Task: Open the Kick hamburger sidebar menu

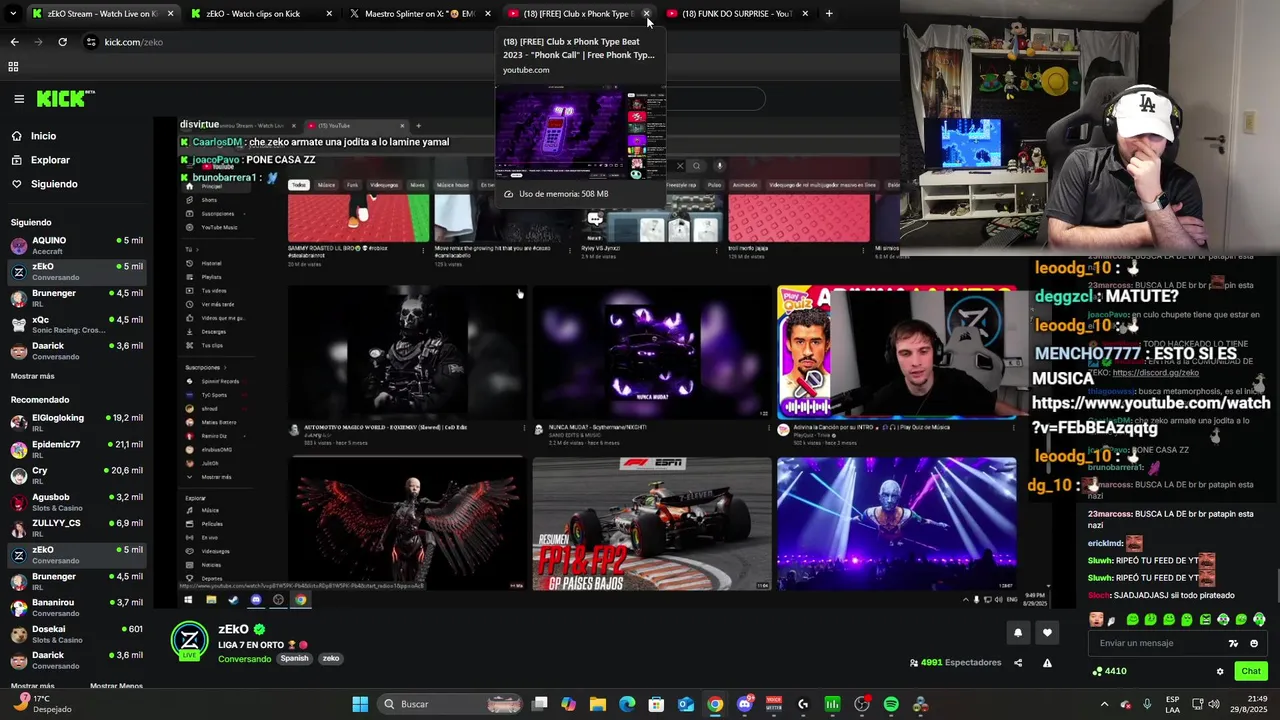Action: 18,98
